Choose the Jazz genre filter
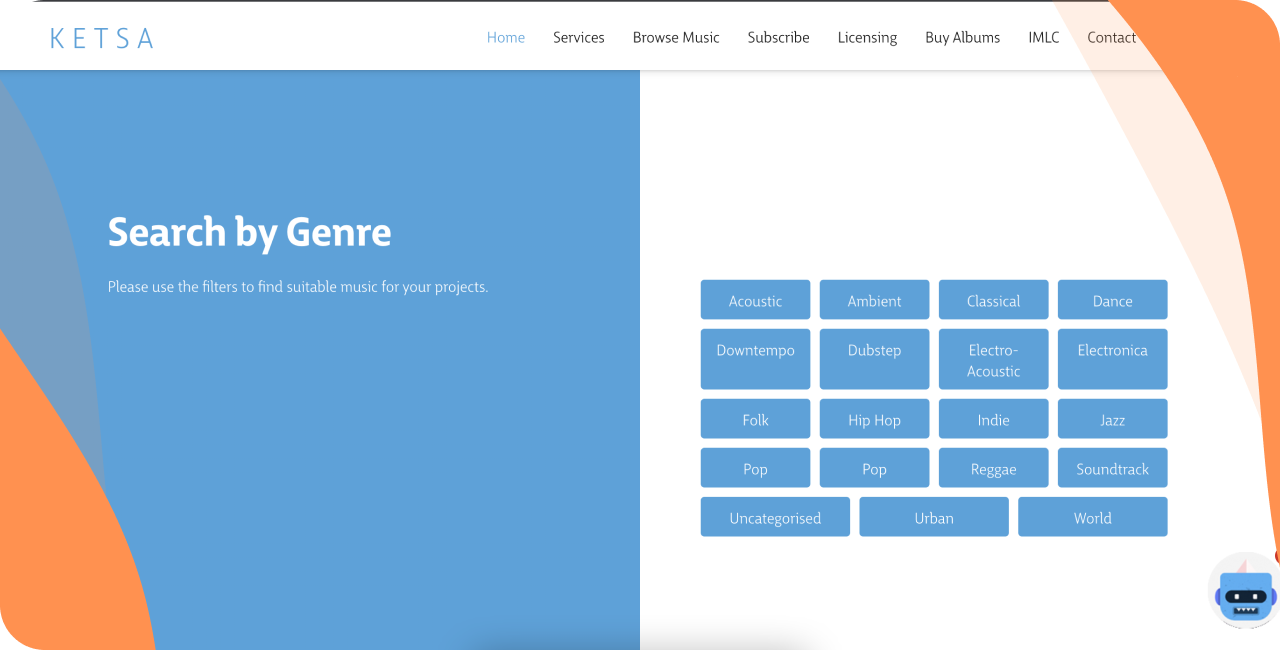This screenshot has height=650, width=1280. [1112, 419]
